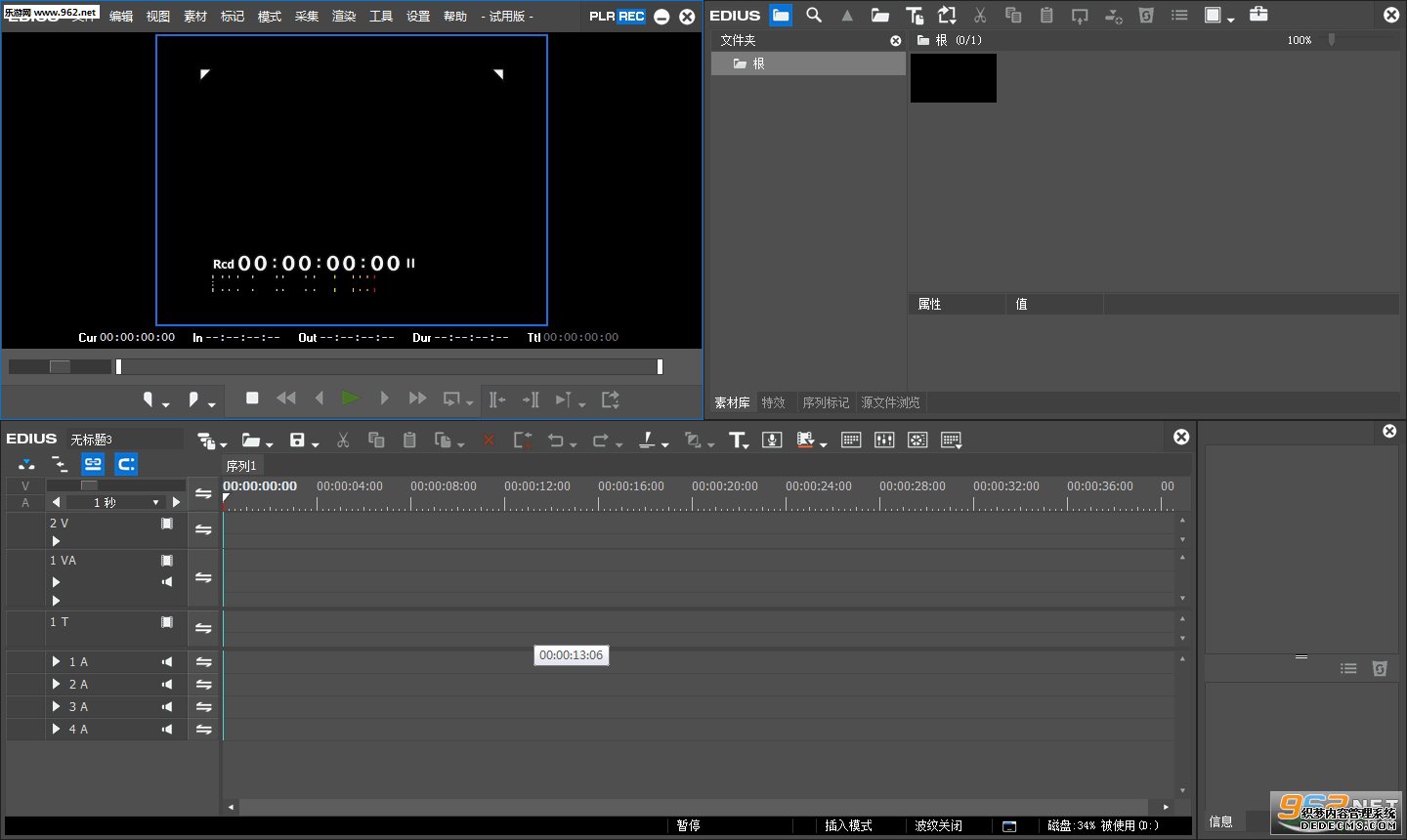Click the black clip thumbnail in the bin
Screen dimensions: 1407x840
point(954,78)
